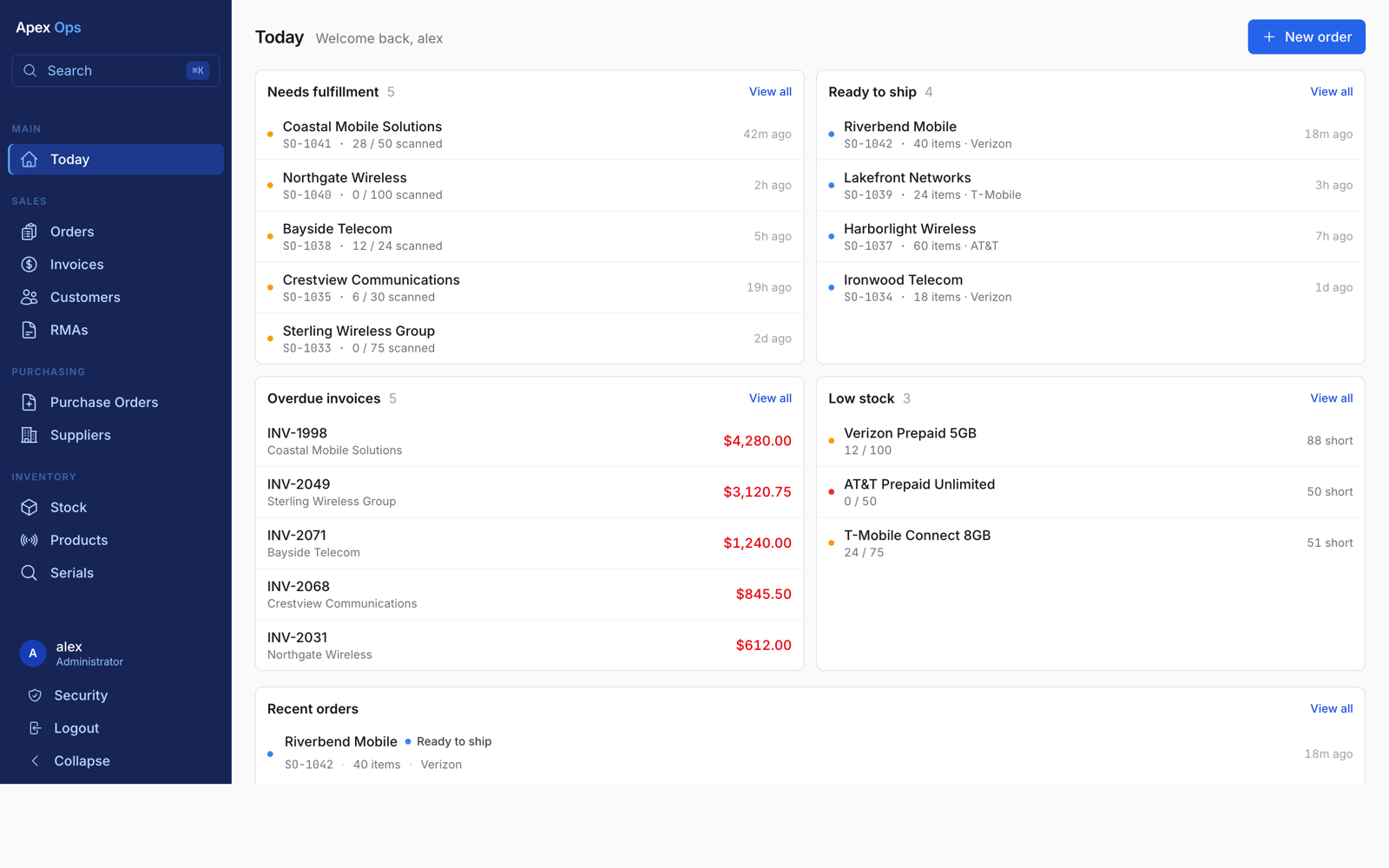Screen dimensions: 1389x868
Task: Select T-Mobile Connect 8GB low stock item
Action: coord(1090,543)
